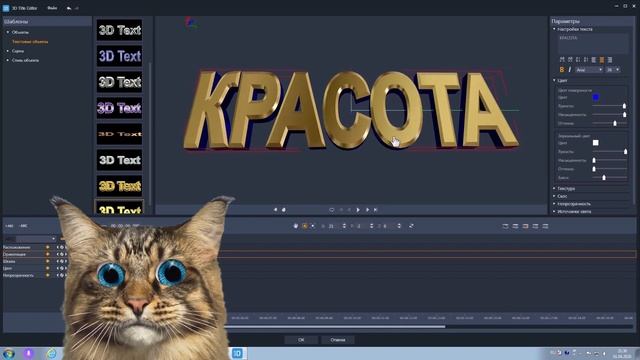Add a keyframe in the Шкала row
The width and height of the screenshot is (640, 360).
[x=62, y=261]
